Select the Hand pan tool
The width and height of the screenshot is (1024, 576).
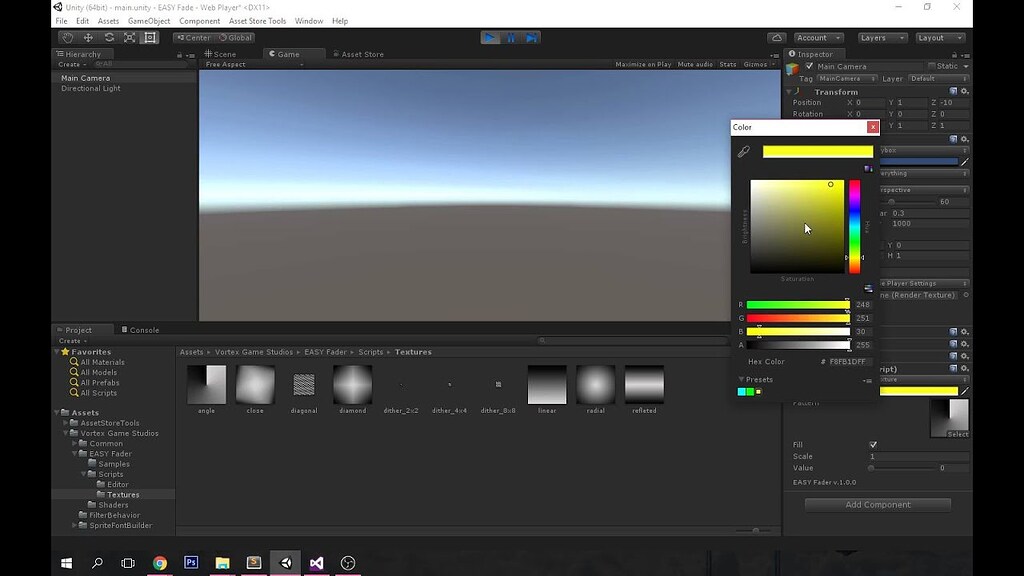66,37
